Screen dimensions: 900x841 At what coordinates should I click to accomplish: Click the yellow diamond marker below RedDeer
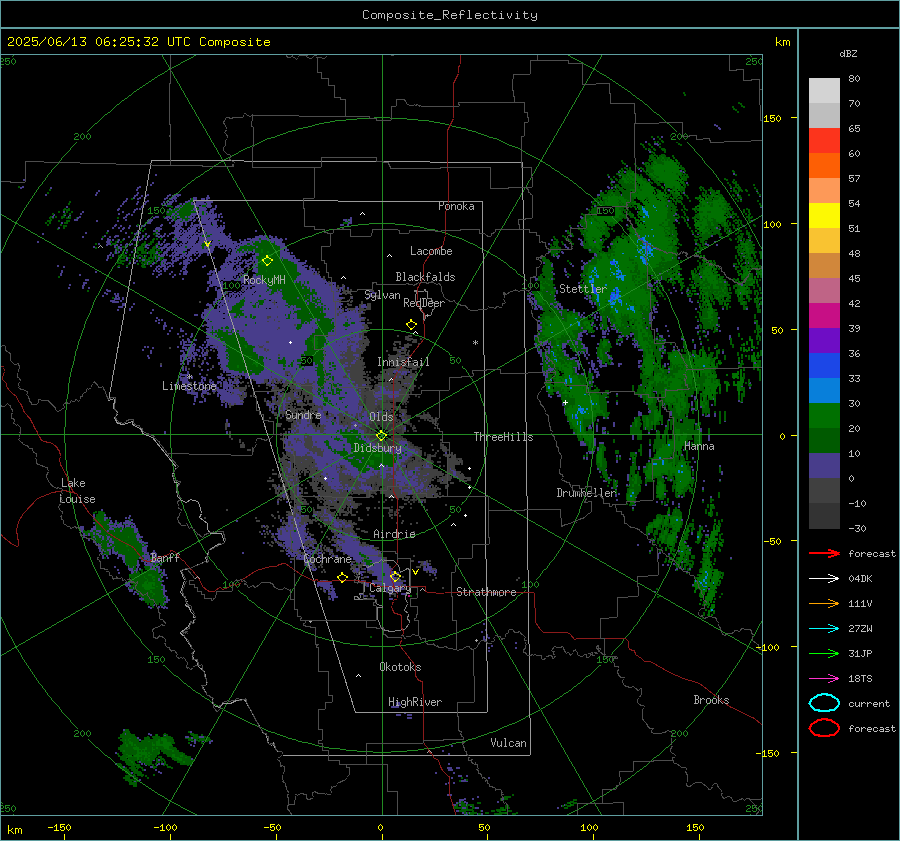[411, 325]
